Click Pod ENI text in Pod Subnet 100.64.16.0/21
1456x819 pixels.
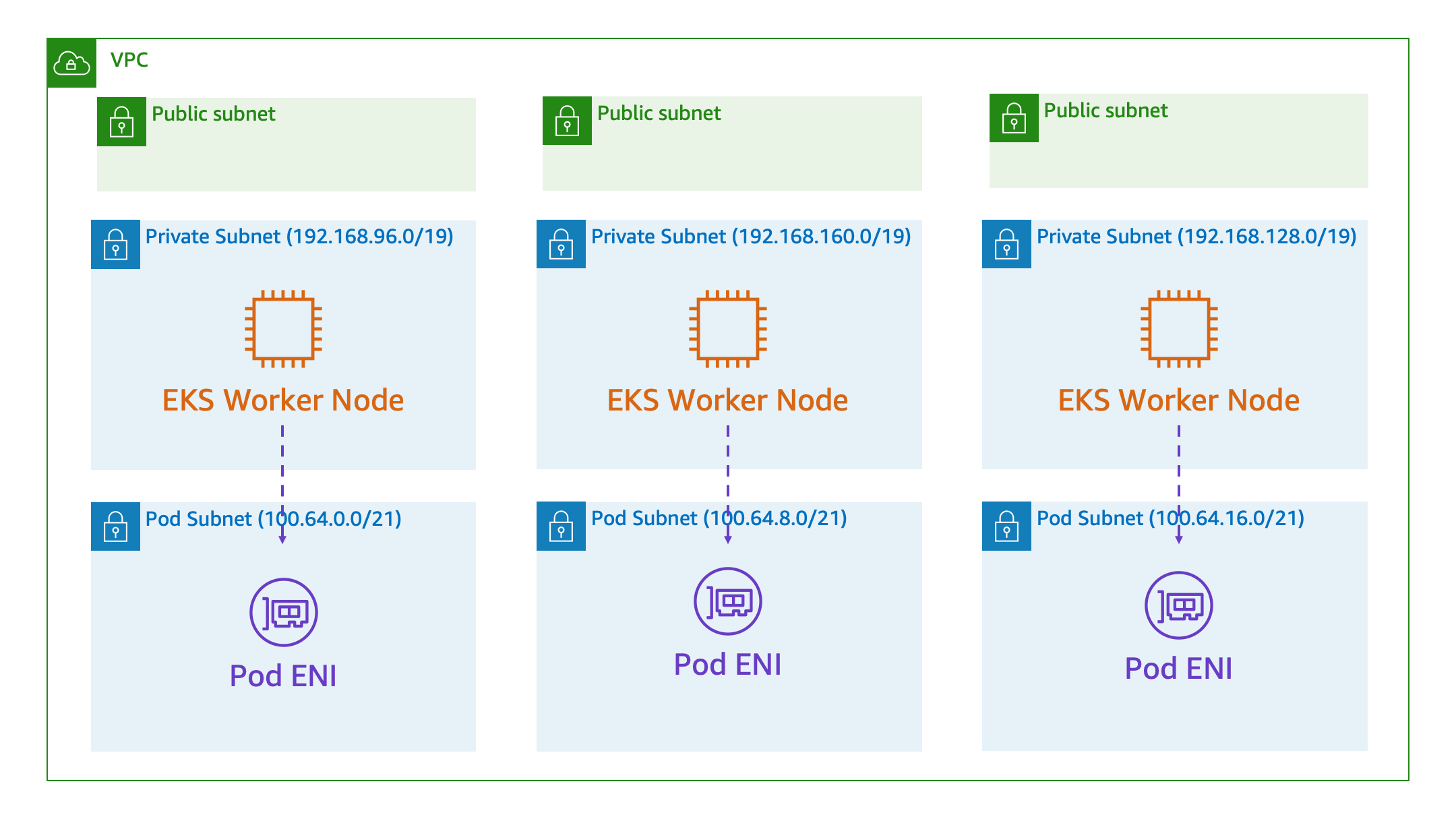(1179, 669)
